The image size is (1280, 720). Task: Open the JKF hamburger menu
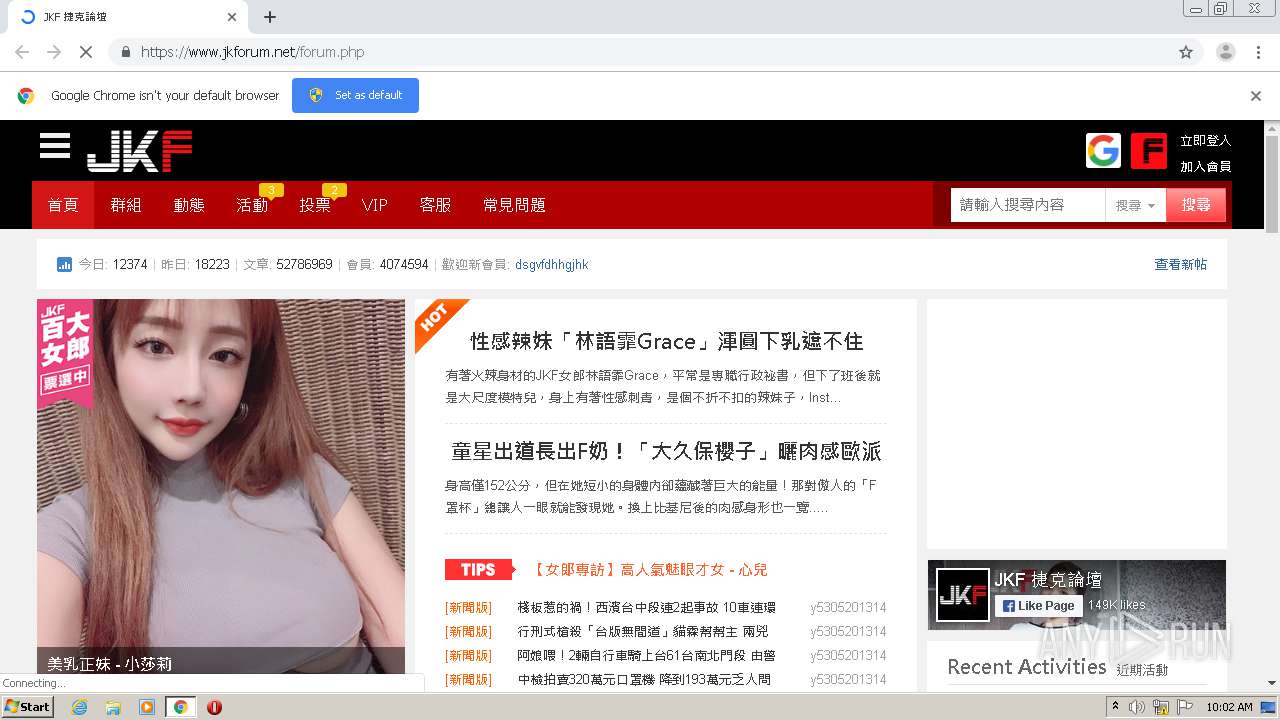55,146
